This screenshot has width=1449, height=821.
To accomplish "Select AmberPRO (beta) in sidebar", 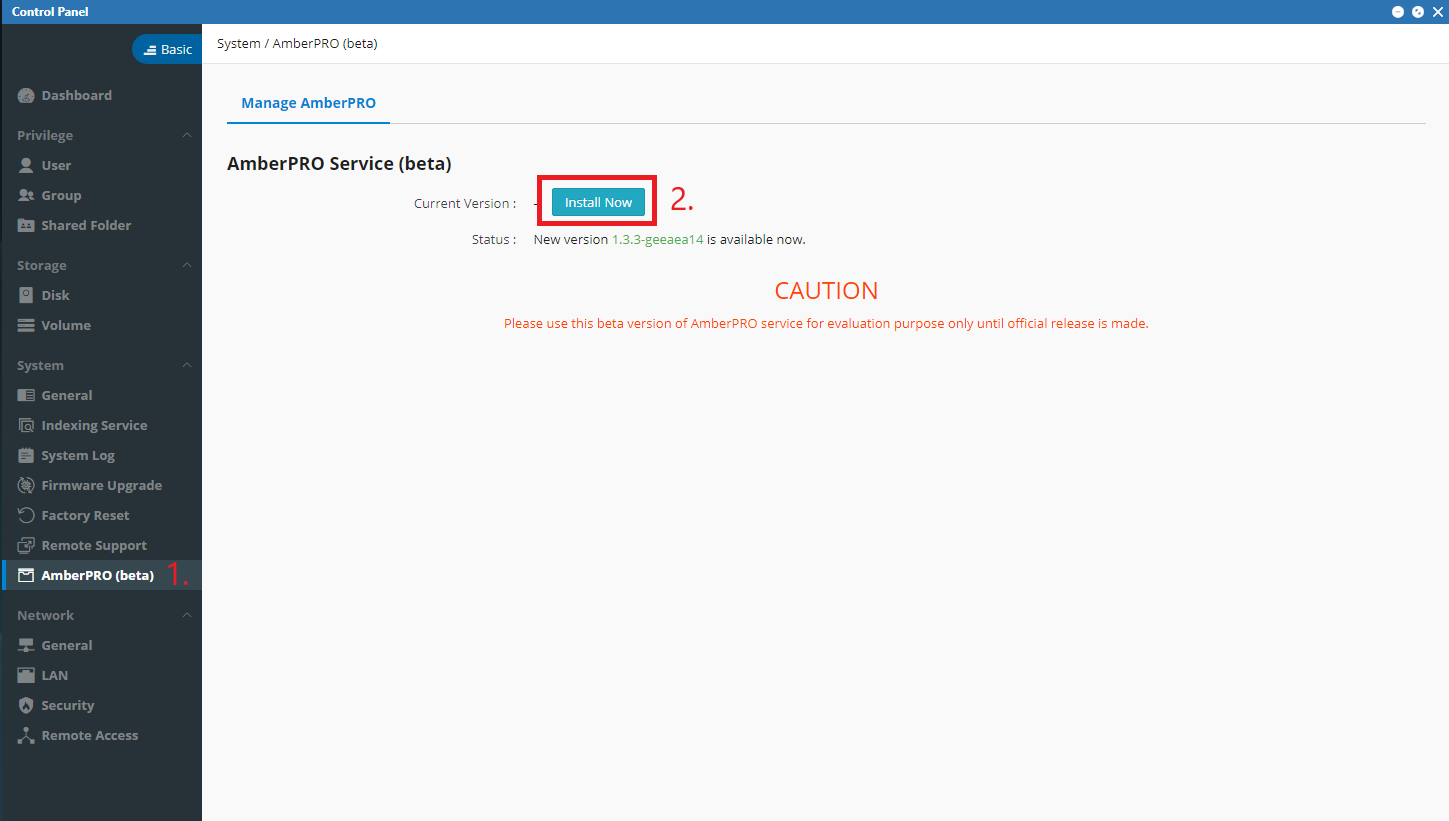I will coord(101,576).
